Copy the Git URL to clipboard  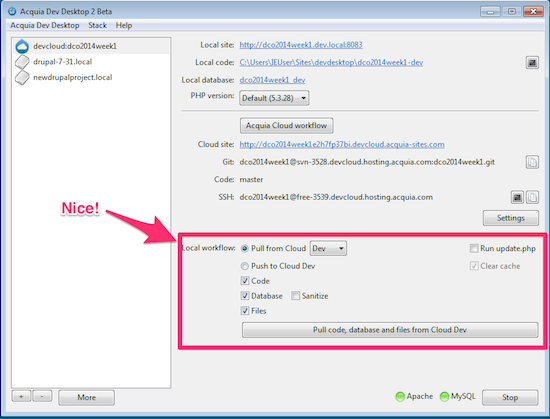tap(532, 162)
